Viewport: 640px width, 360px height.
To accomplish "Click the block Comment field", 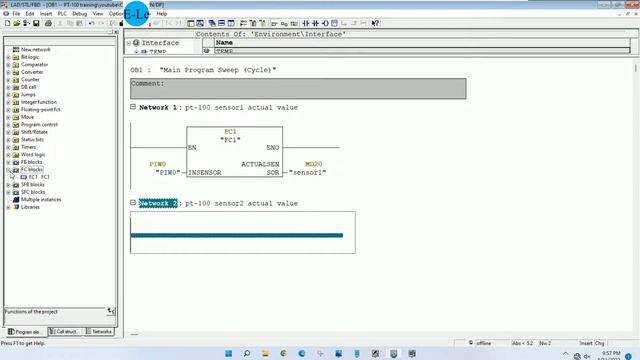I will pos(298,89).
